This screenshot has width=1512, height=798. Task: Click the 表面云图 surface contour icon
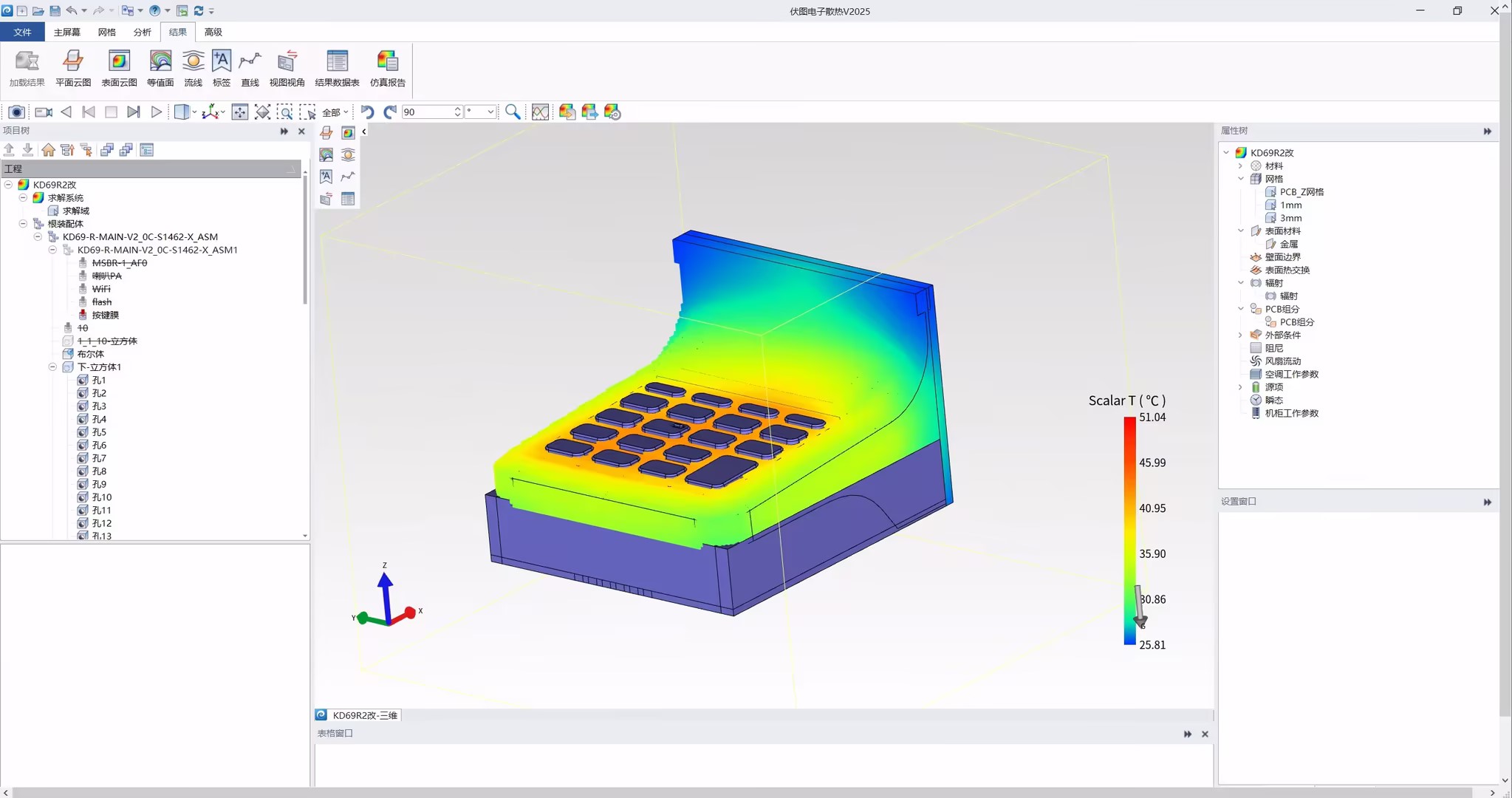pyautogui.click(x=119, y=67)
